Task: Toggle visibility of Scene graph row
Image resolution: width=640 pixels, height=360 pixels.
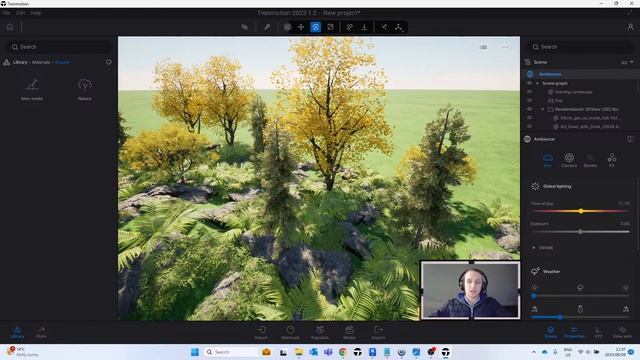Action: pyautogui.click(x=529, y=83)
